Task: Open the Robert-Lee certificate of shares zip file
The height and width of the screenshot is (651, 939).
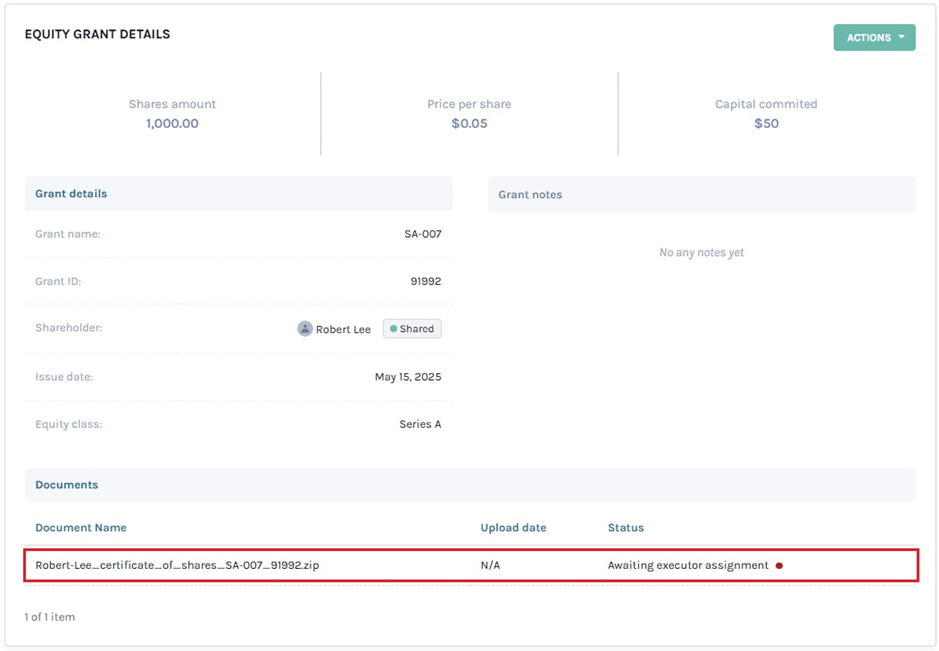Action: [x=177, y=566]
